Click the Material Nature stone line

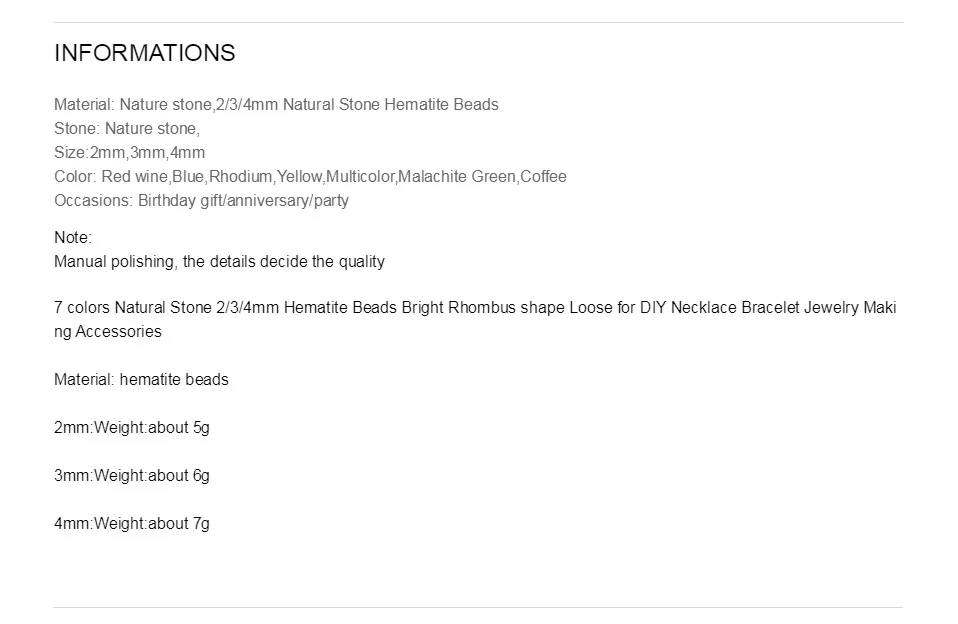pos(276,105)
